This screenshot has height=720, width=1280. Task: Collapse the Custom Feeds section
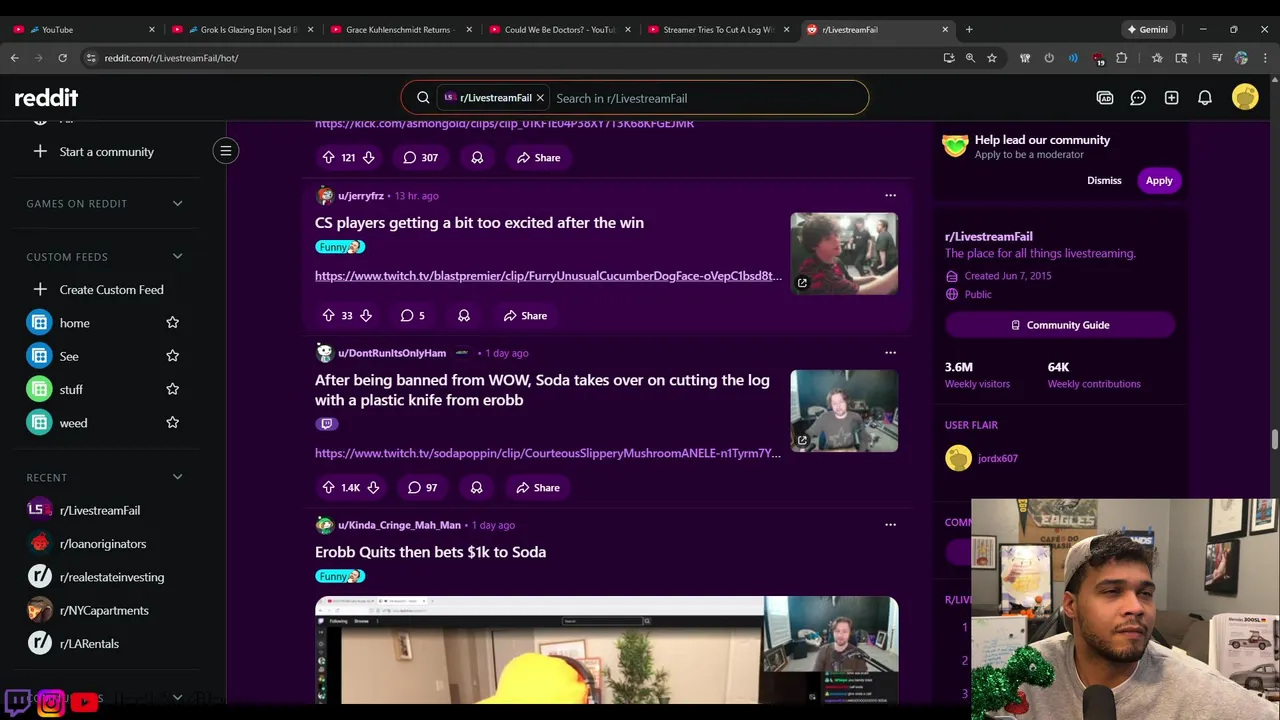click(177, 256)
